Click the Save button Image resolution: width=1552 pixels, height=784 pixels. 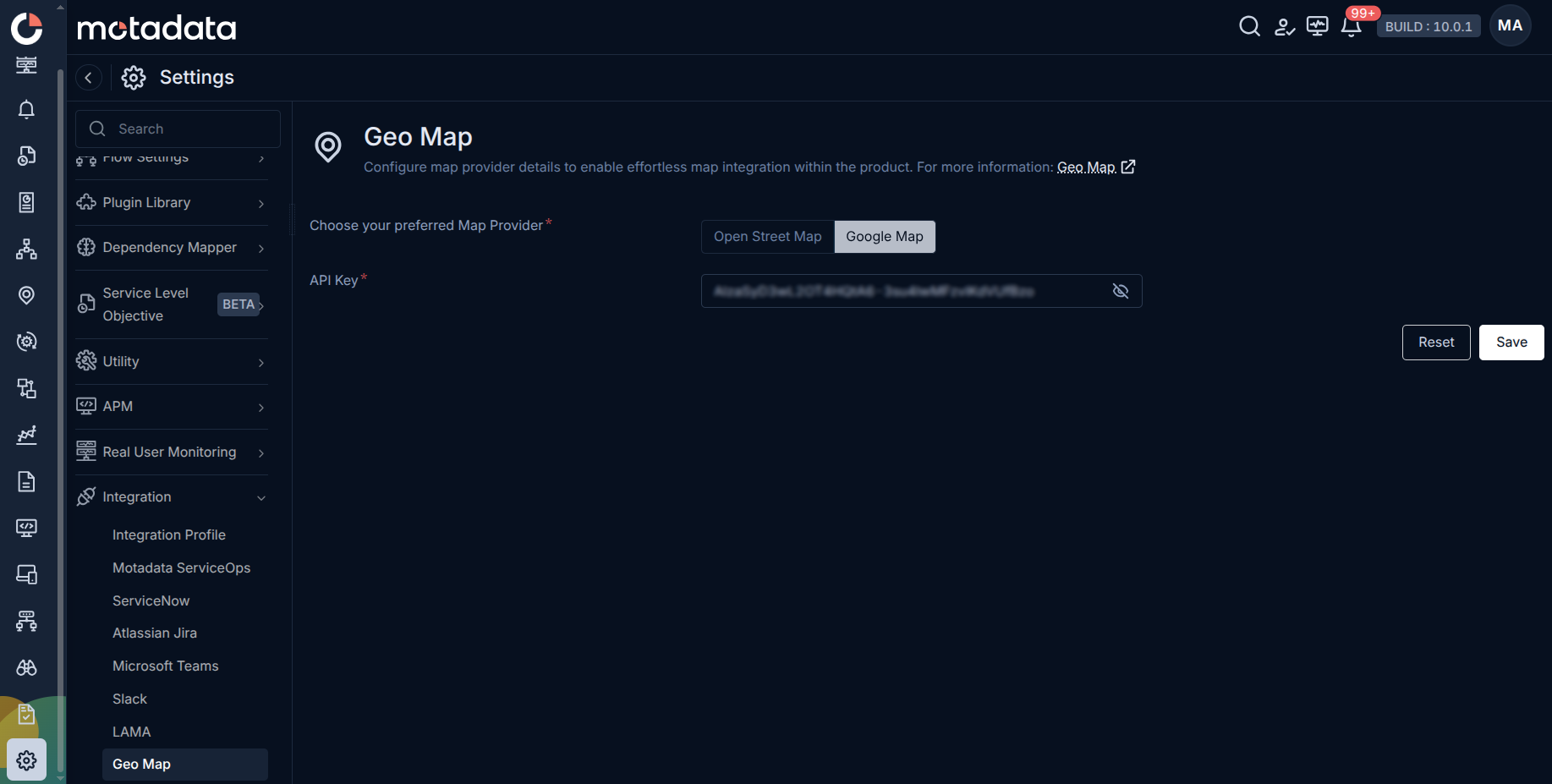(x=1511, y=343)
